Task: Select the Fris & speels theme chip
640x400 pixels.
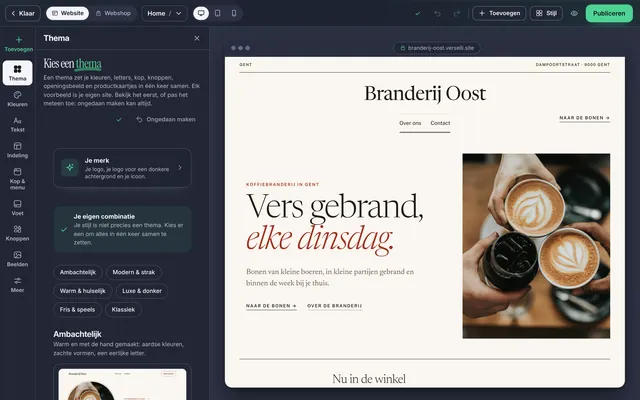Action: point(77,310)
